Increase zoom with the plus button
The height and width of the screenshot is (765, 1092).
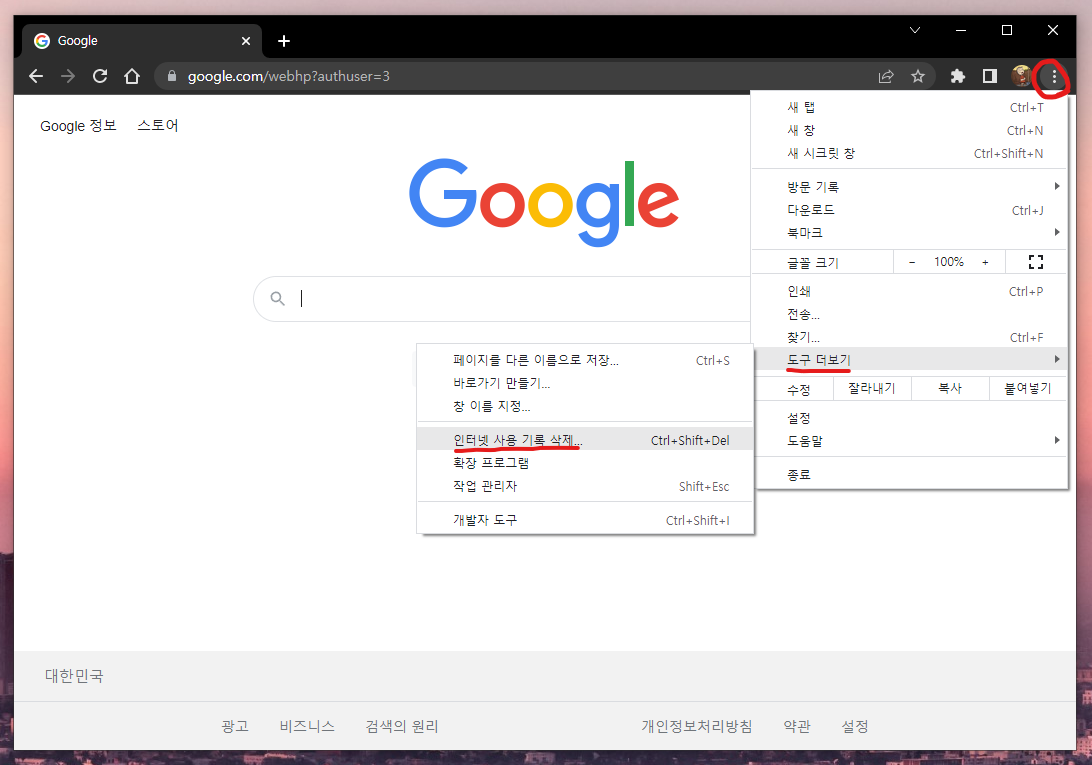985,262
